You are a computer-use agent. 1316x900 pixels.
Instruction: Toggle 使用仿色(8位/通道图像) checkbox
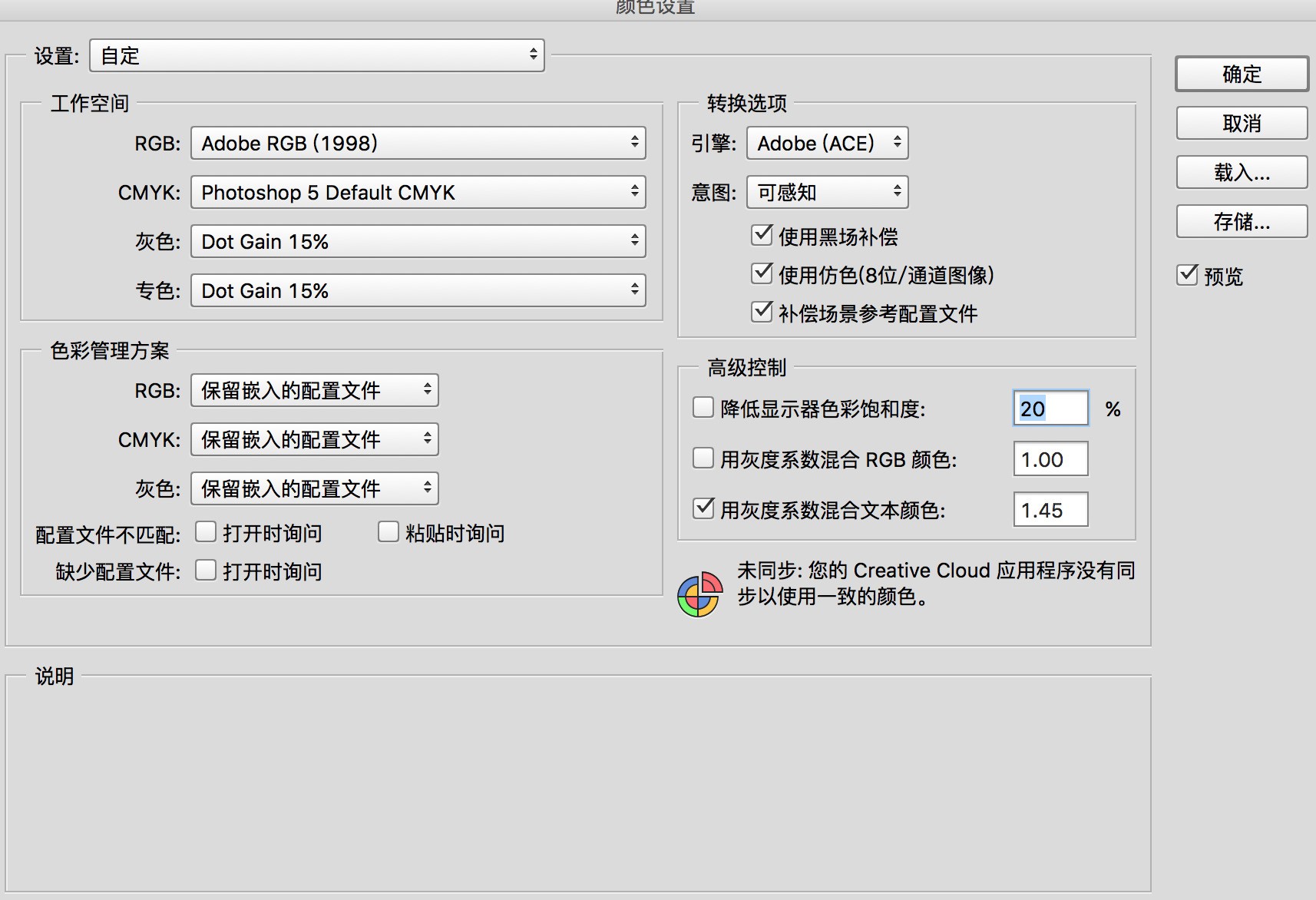coord(762,273)
